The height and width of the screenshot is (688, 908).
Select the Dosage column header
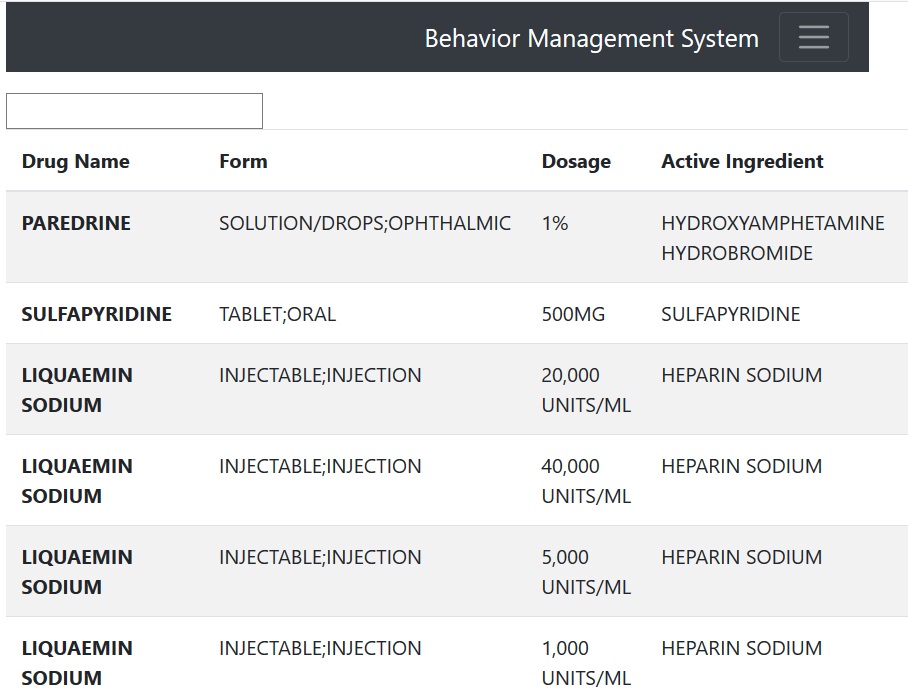tap(576, 161)
